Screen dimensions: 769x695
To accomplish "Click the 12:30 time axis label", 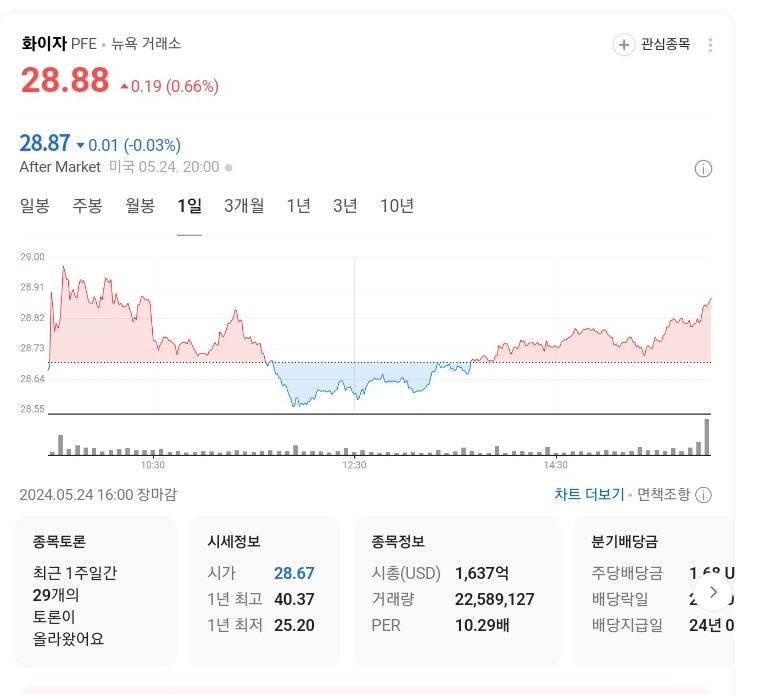I will 354,465.
